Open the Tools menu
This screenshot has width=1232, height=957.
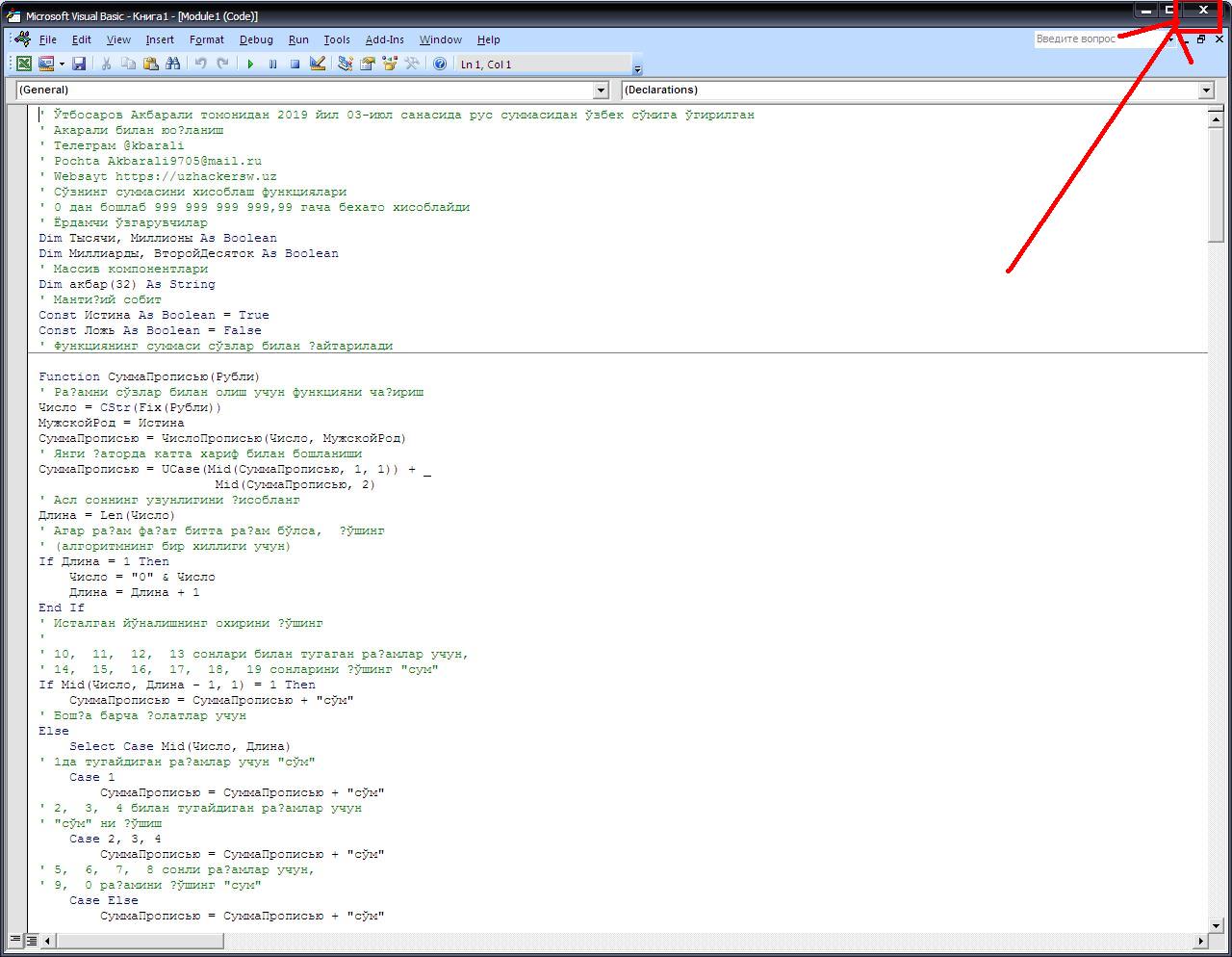pyautogui.click(x=337, y=39)
